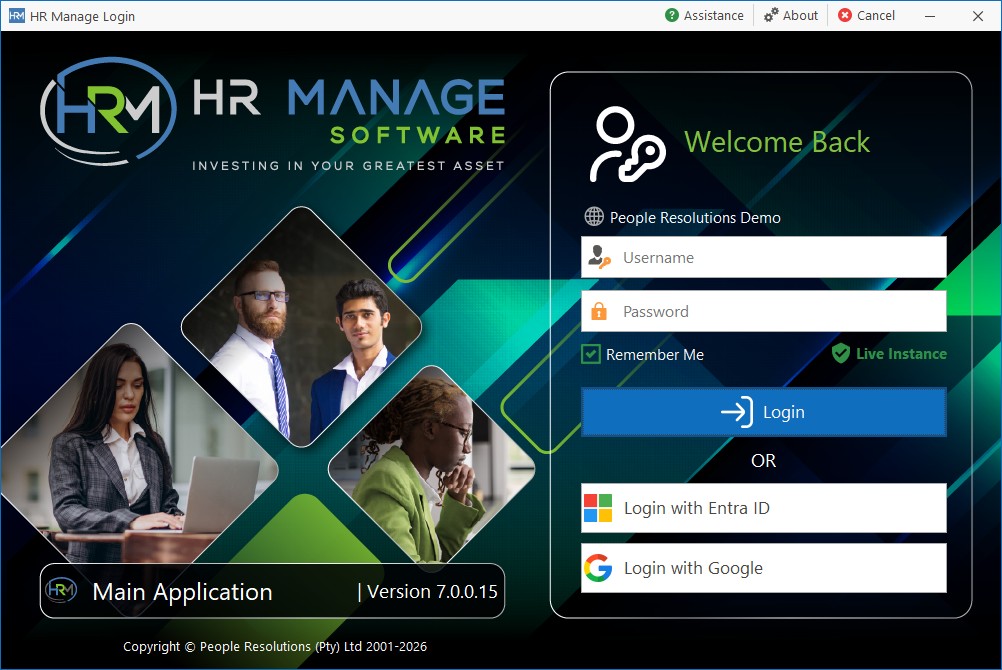Click the user key icon in Username field

[x=599, y=257]
